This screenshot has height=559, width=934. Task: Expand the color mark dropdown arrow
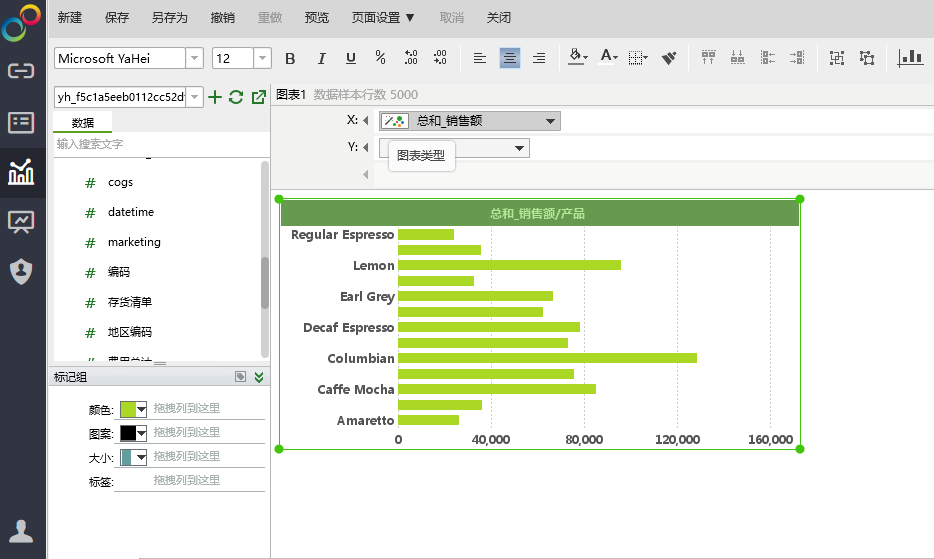tap(141, 409)
